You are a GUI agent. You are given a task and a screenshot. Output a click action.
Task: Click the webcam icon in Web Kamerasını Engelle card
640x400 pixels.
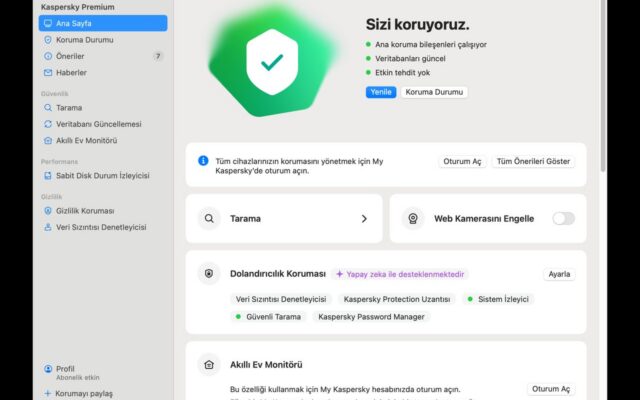click(x=413, y=218)
